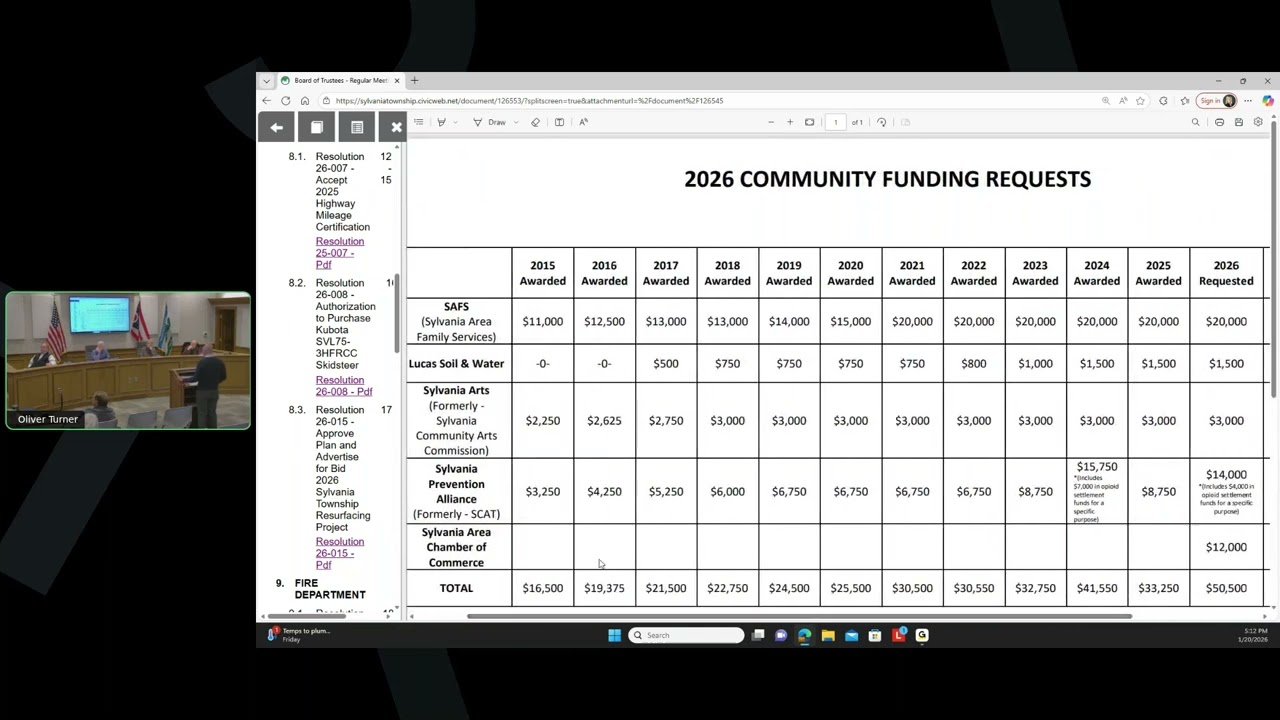Open the agenda list view icon
The height and width of the screenshot is (720, 1280).
pos(357,127)
